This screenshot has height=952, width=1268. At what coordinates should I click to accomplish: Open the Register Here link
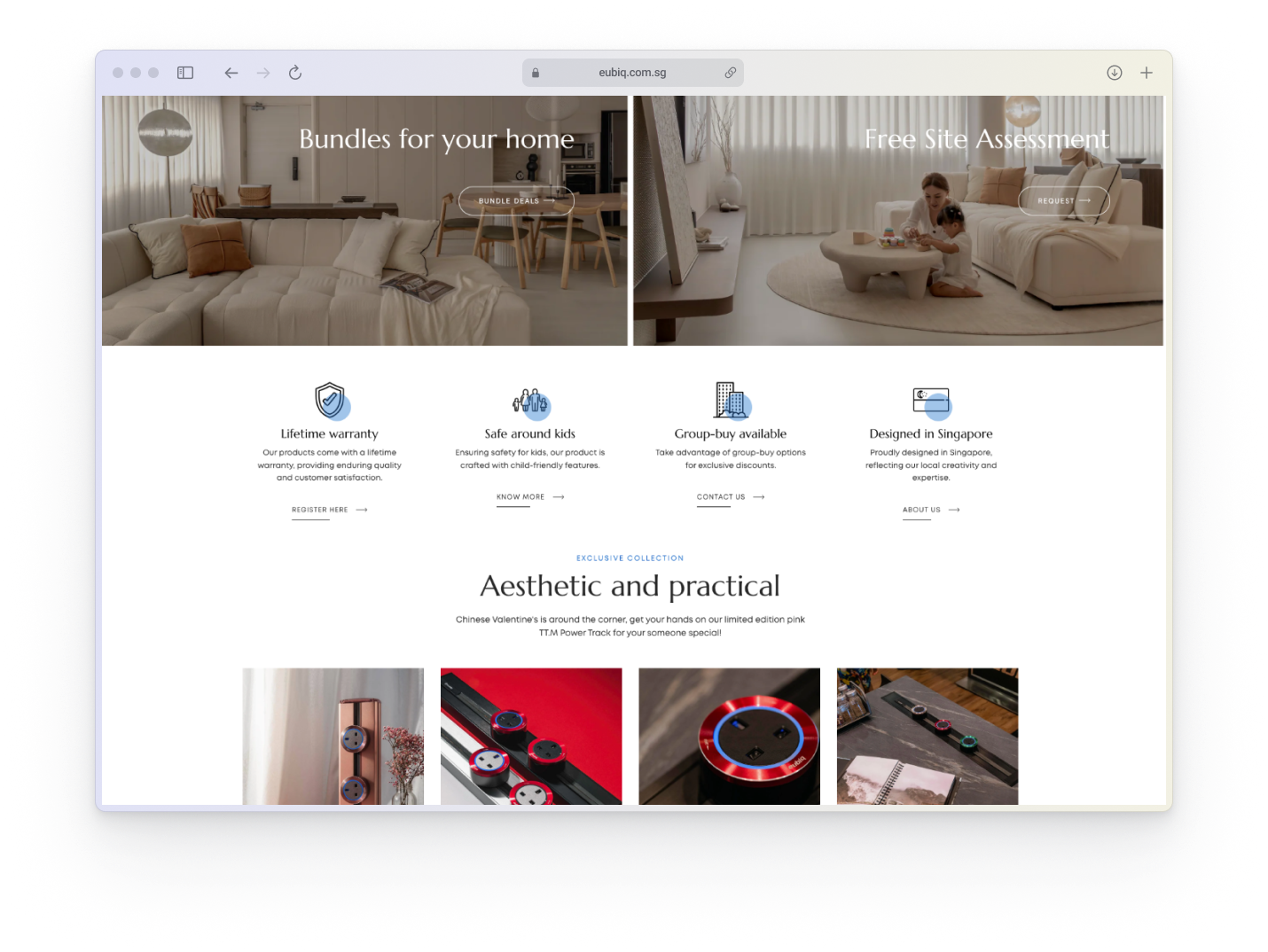pos(321,510)
